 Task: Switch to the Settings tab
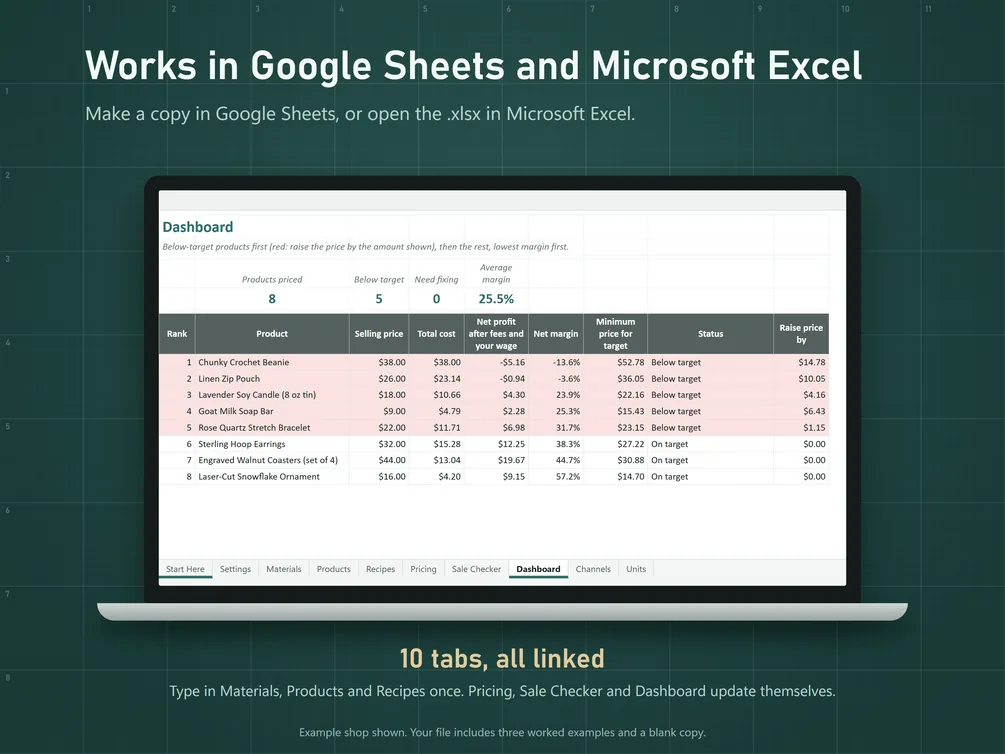pos(235,569)
